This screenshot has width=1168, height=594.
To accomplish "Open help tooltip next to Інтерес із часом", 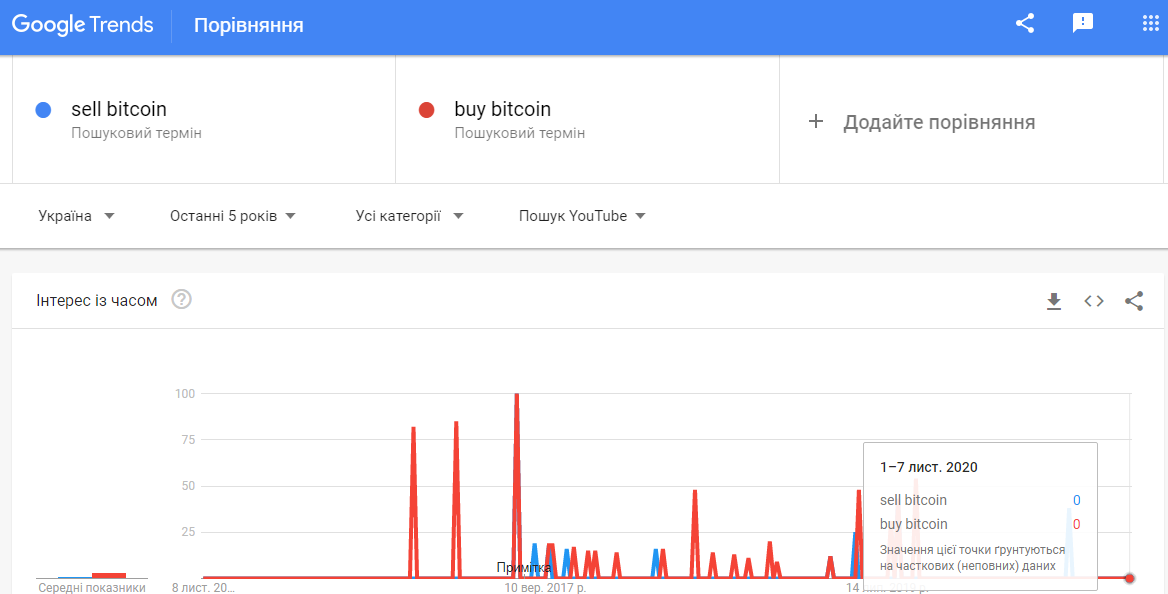I will point(181,300).
